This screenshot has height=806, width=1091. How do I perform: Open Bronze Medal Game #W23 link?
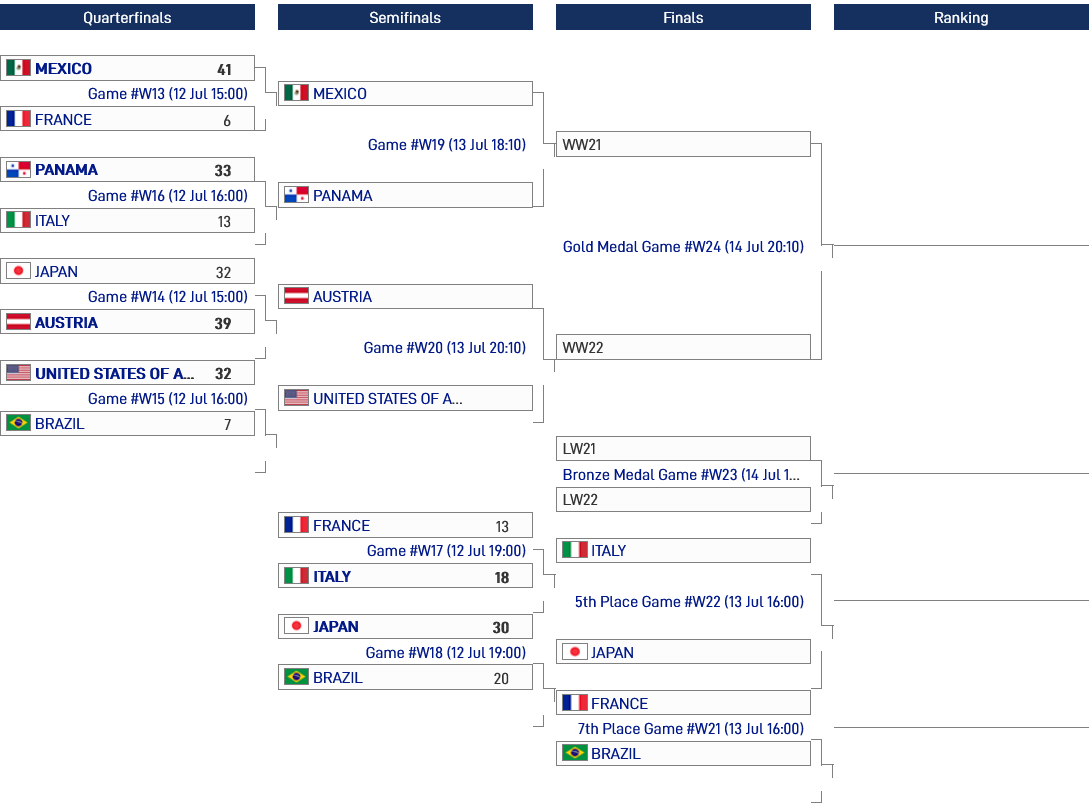681,475
